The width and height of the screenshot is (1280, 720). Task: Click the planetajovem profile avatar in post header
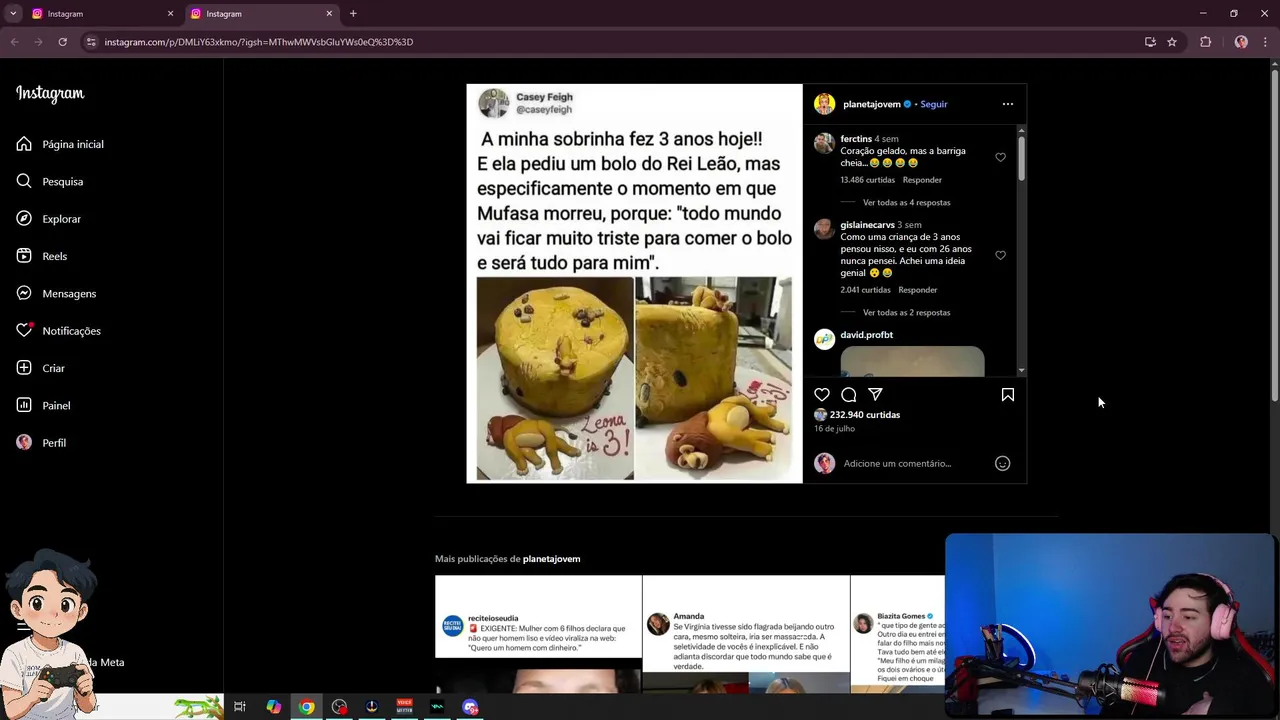click(824, 104)
